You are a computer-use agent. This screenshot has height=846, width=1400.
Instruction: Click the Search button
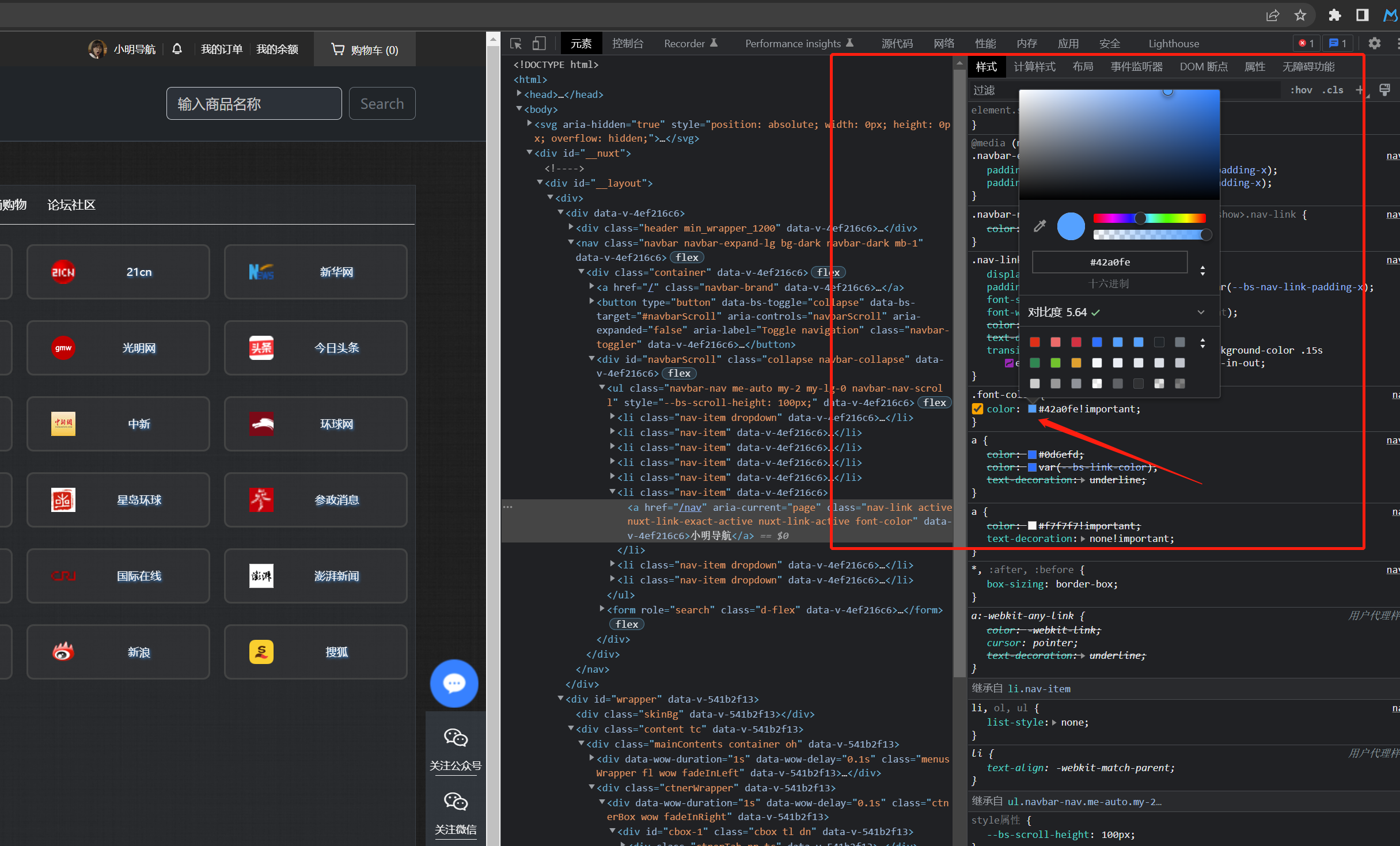coord(382,104)
